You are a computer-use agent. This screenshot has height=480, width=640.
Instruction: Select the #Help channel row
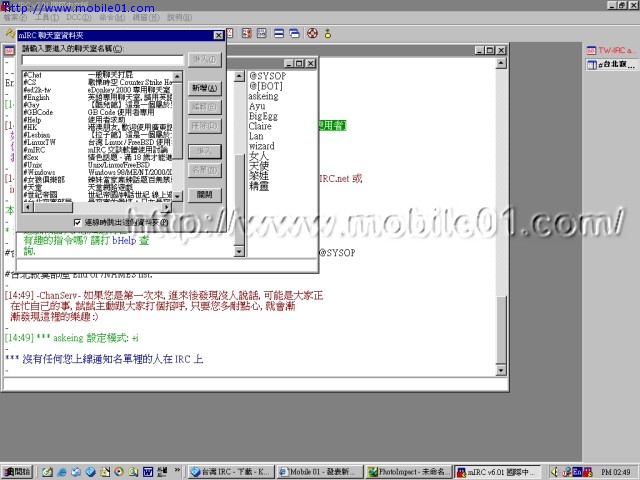click(98, 120)
